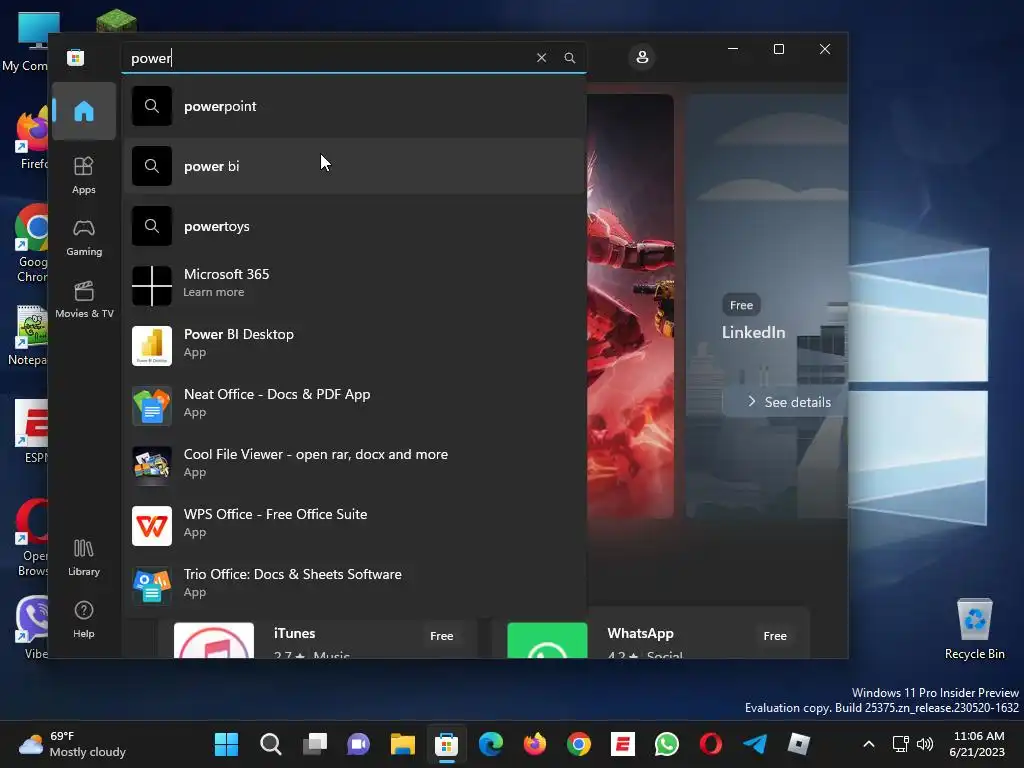This screenshot has width=1024, height=768.
Task: Open the Windows Start menu
Action: [227, 744]
